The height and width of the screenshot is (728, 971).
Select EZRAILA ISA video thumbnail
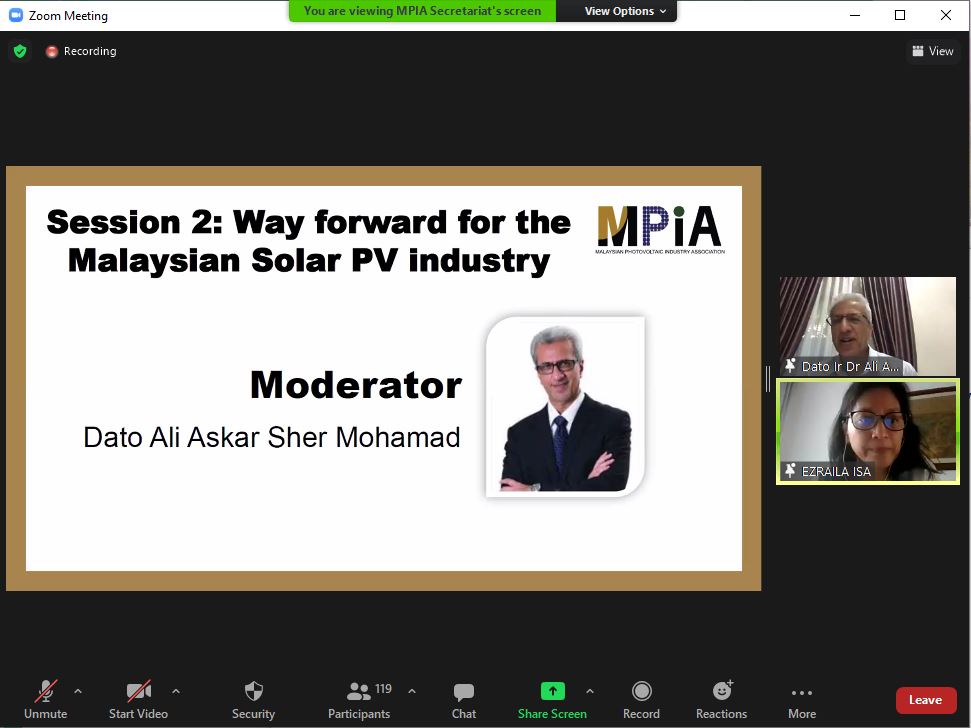pyautogui.click(x=867, y=431)
